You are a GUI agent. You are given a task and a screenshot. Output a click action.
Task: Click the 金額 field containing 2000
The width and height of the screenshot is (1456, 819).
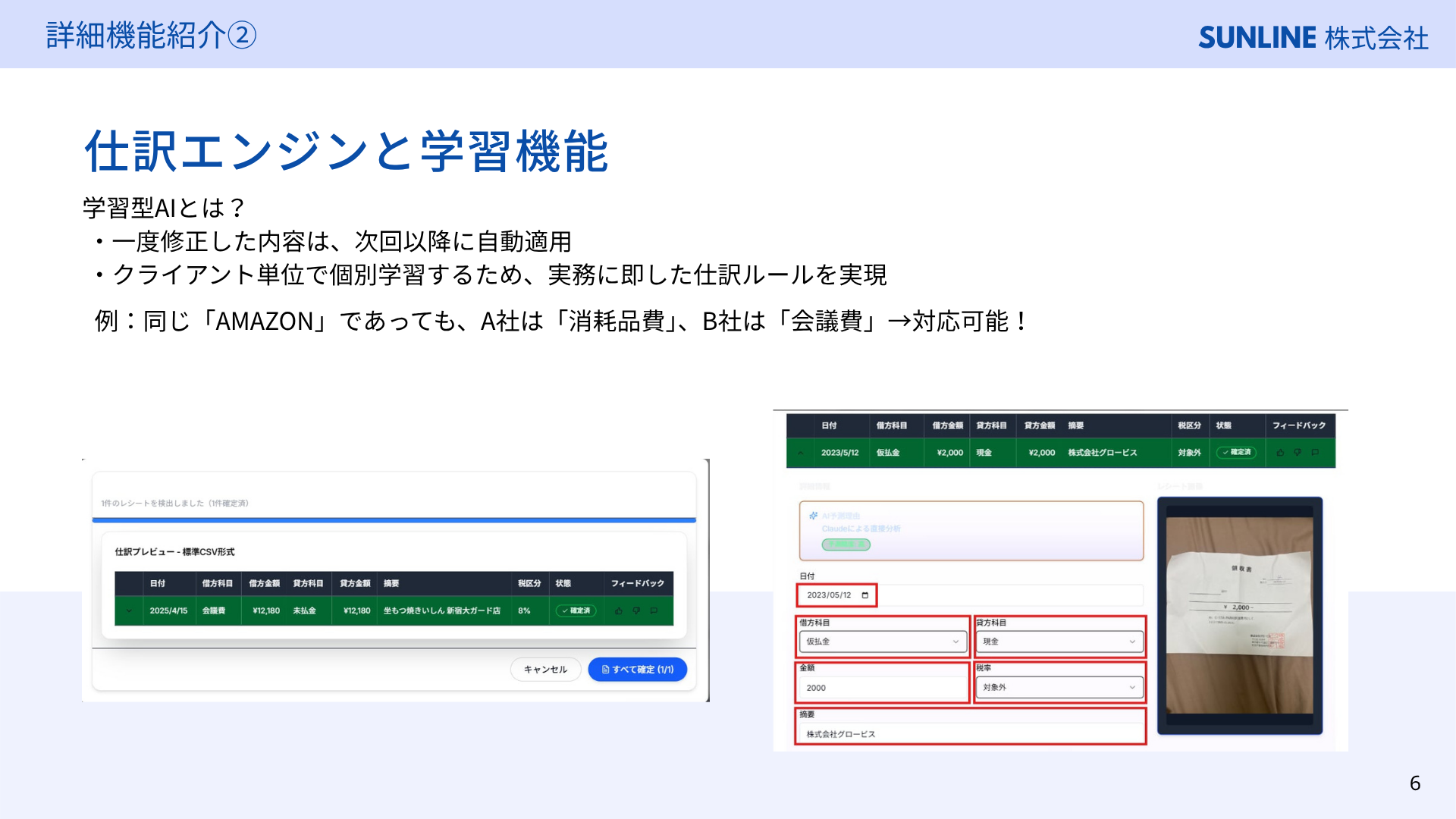coord(883,688)
